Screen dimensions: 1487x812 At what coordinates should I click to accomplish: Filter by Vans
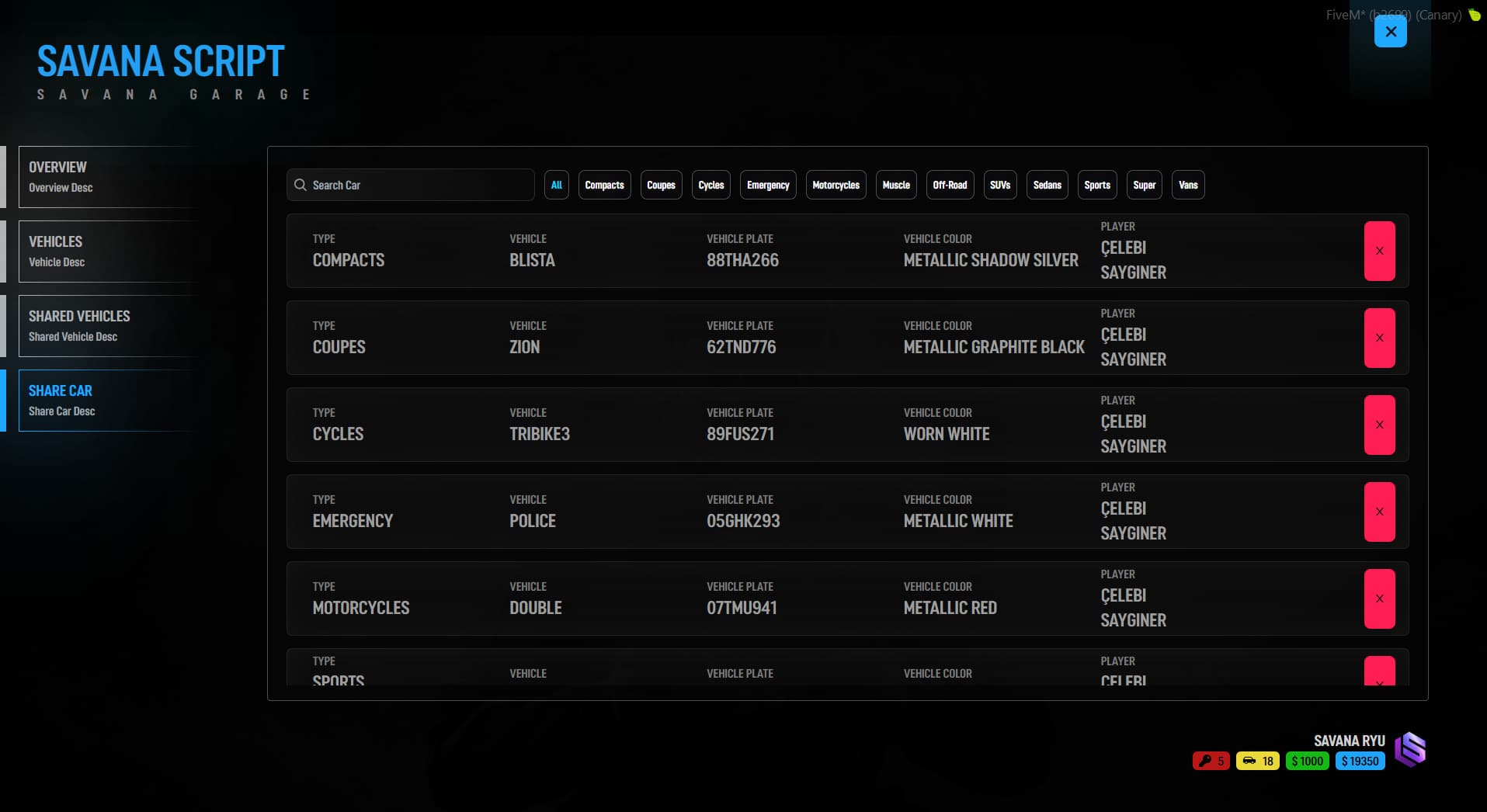(x=1188, y=185)
